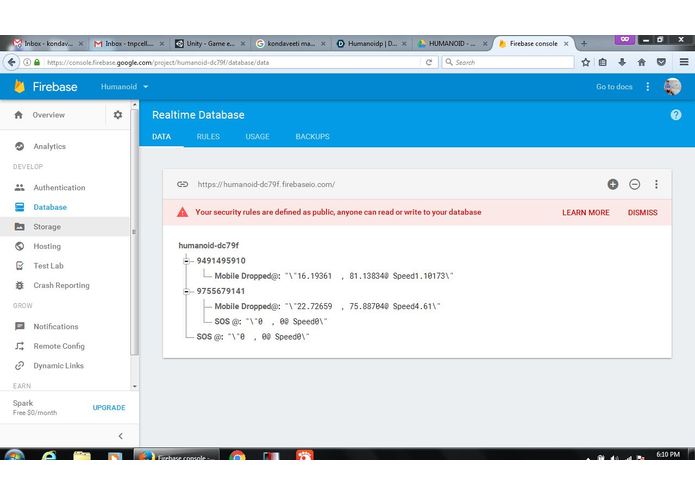Open Test Lab section

click(48, 265)
